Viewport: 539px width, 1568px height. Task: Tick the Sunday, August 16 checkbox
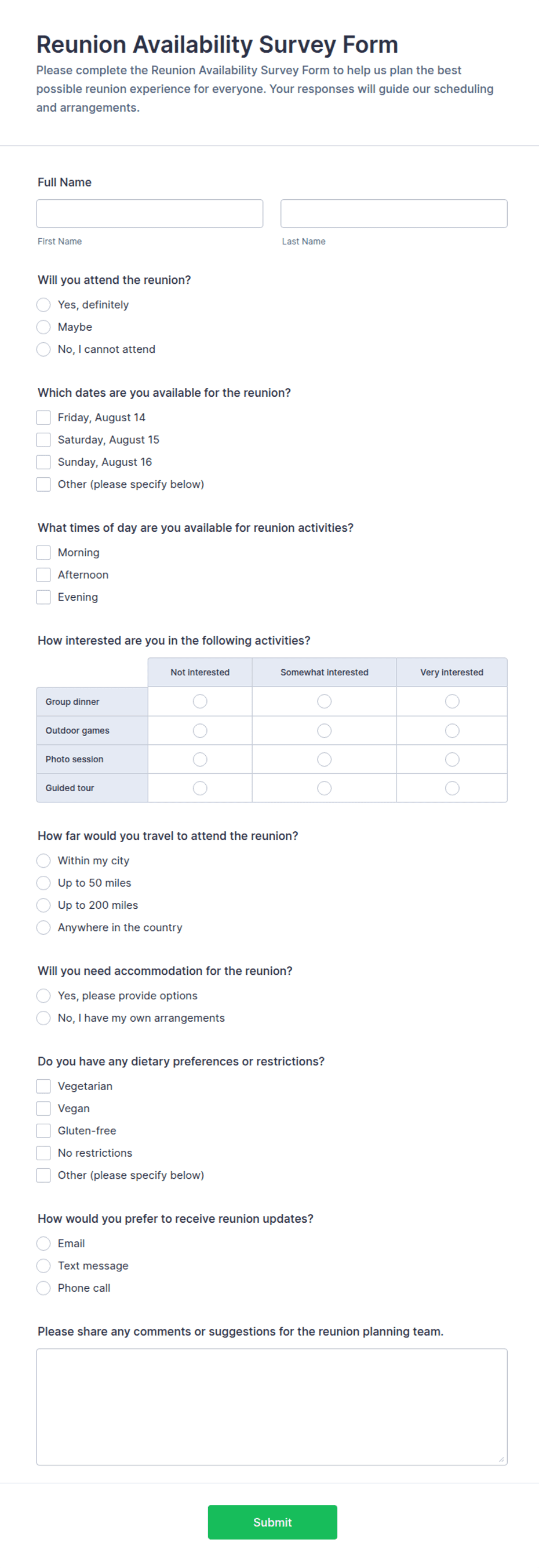[43, 462]
